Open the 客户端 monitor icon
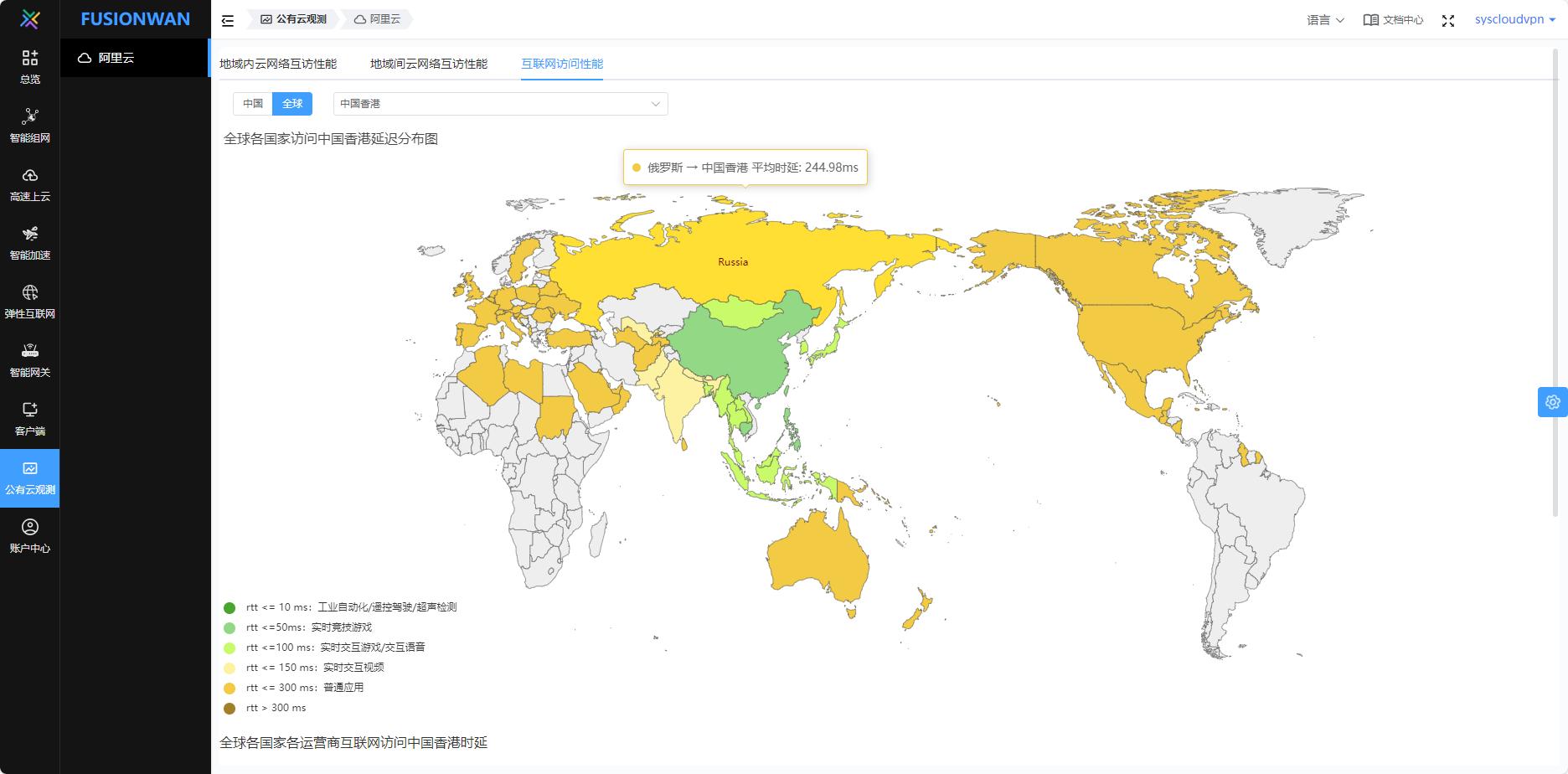1568x774 pixels. [x=30, y=410]
